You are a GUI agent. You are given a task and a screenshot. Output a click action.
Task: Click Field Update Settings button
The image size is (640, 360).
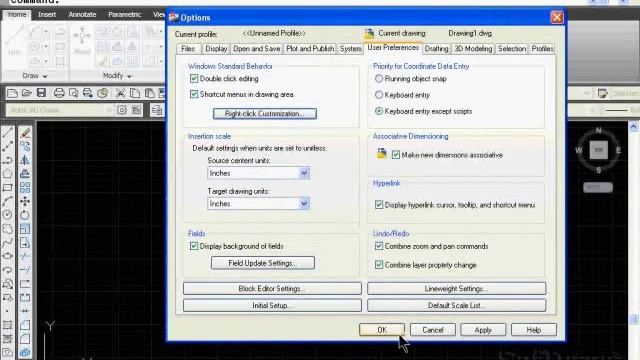tap(263, 263)
